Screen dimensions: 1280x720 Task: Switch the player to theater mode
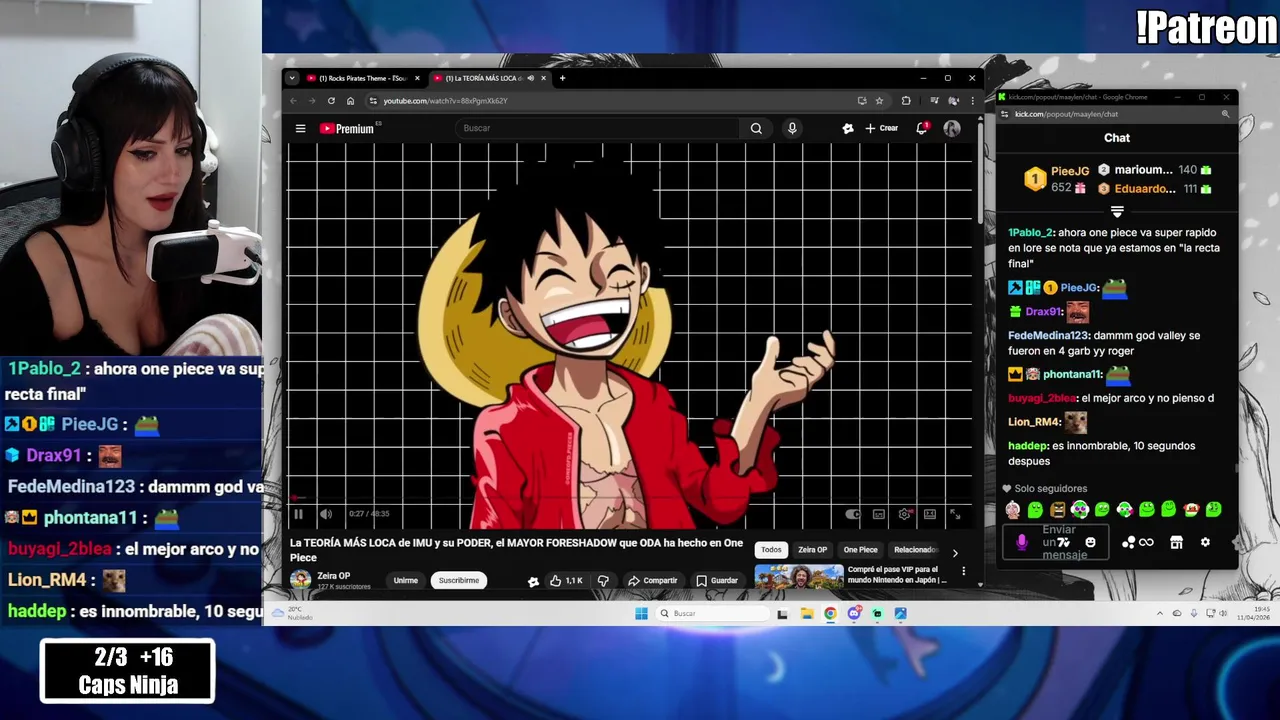(x=930, y=514)
